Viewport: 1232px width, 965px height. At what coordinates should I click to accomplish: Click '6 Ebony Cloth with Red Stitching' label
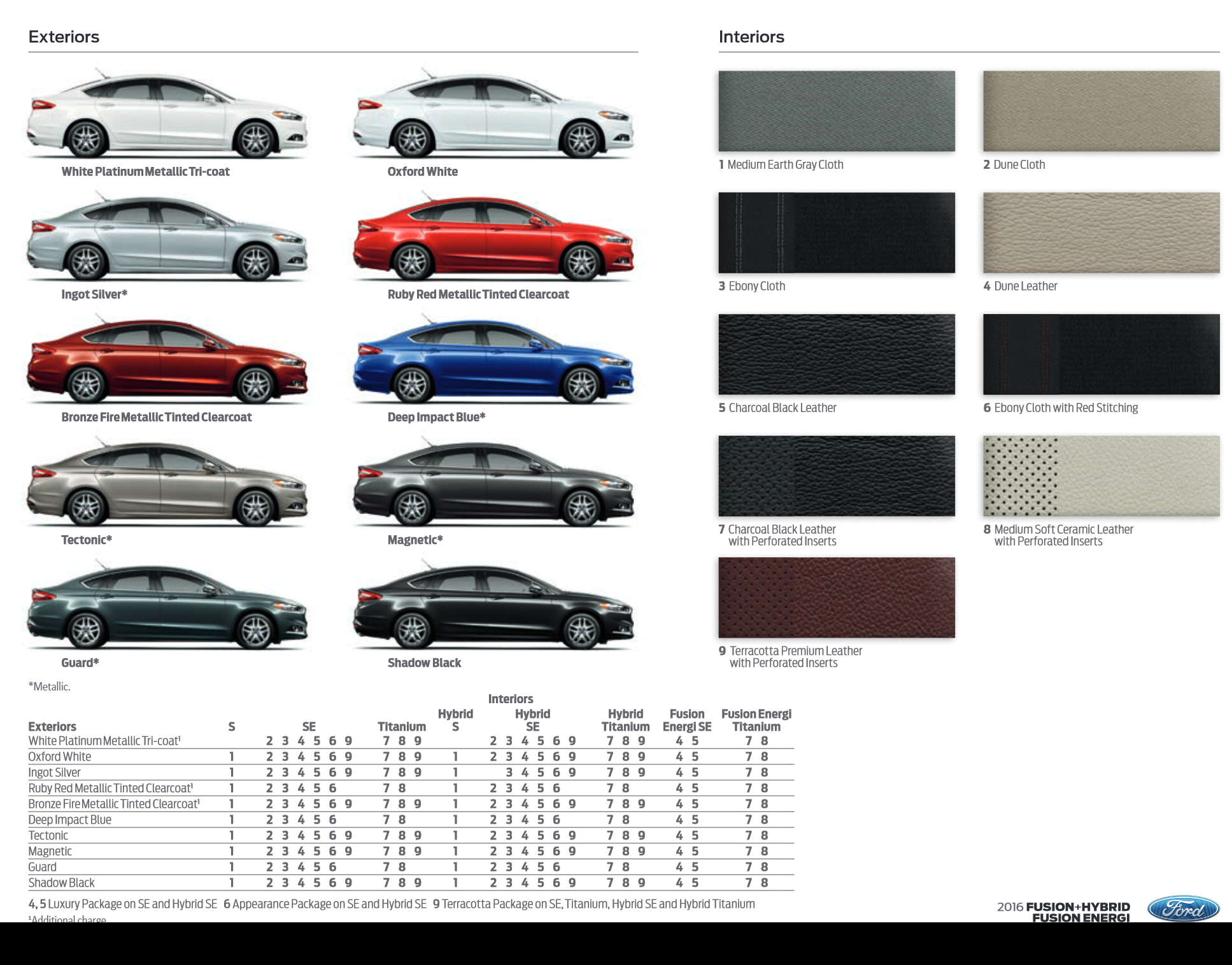click(1061, 408)
